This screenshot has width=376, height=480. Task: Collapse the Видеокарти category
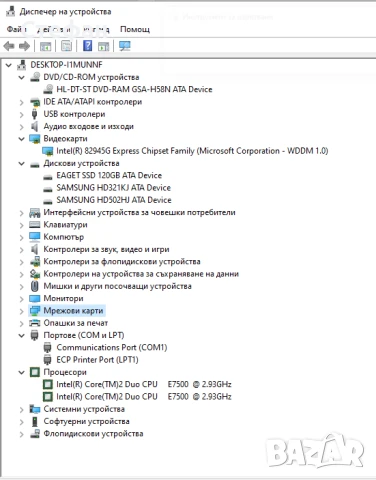coord(22,139)
